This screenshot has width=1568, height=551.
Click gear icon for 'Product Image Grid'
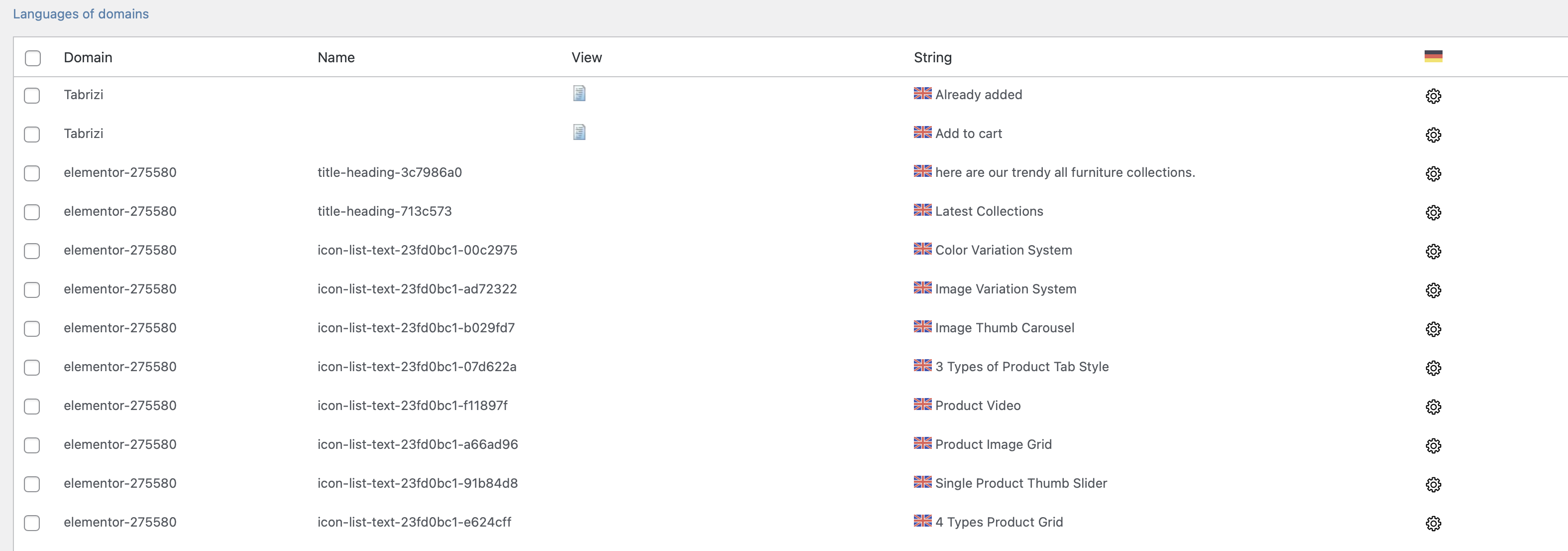click(1433, 446)
